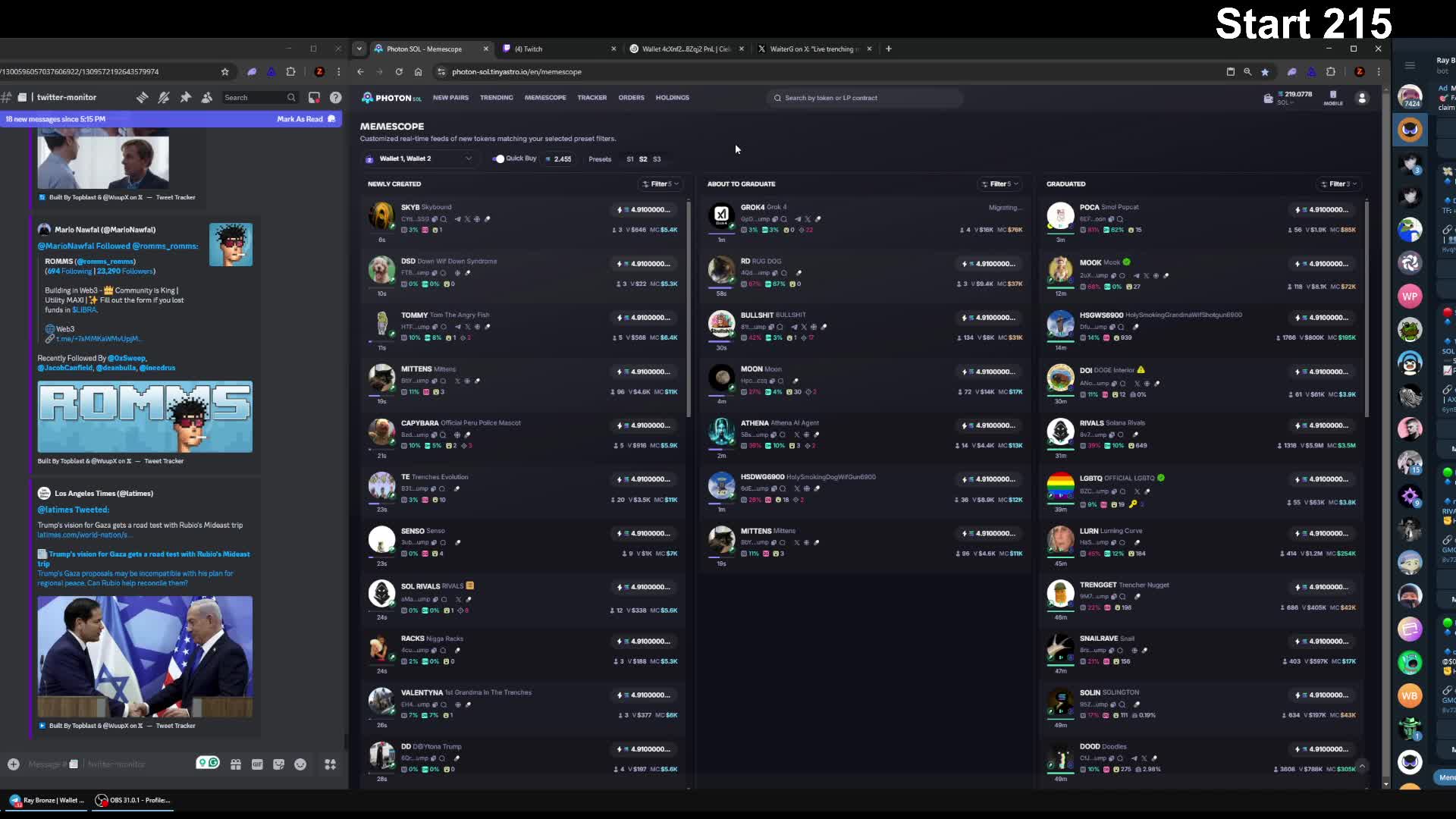Quick buy POCA with 4.91 button

1323,210
